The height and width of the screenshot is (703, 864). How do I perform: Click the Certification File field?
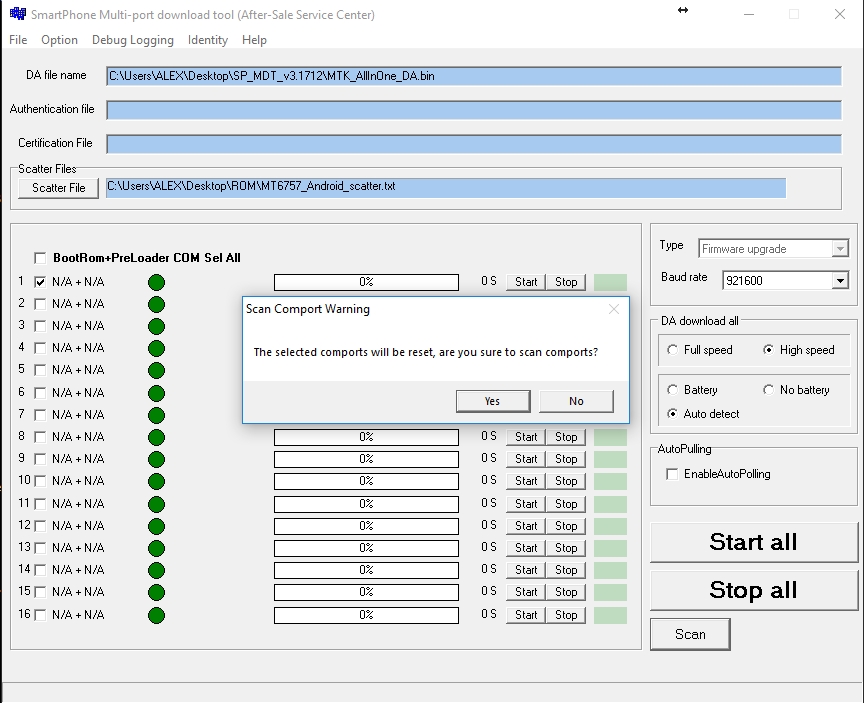[474, 144]
